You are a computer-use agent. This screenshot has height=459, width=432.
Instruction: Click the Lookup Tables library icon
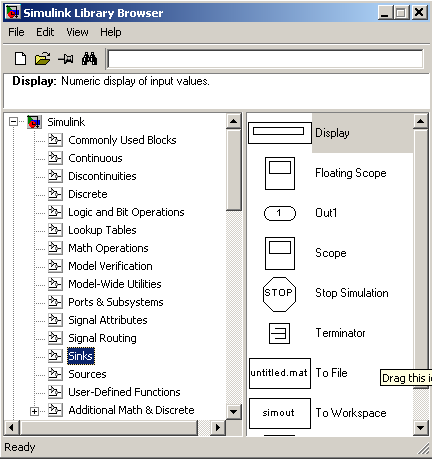55,230
